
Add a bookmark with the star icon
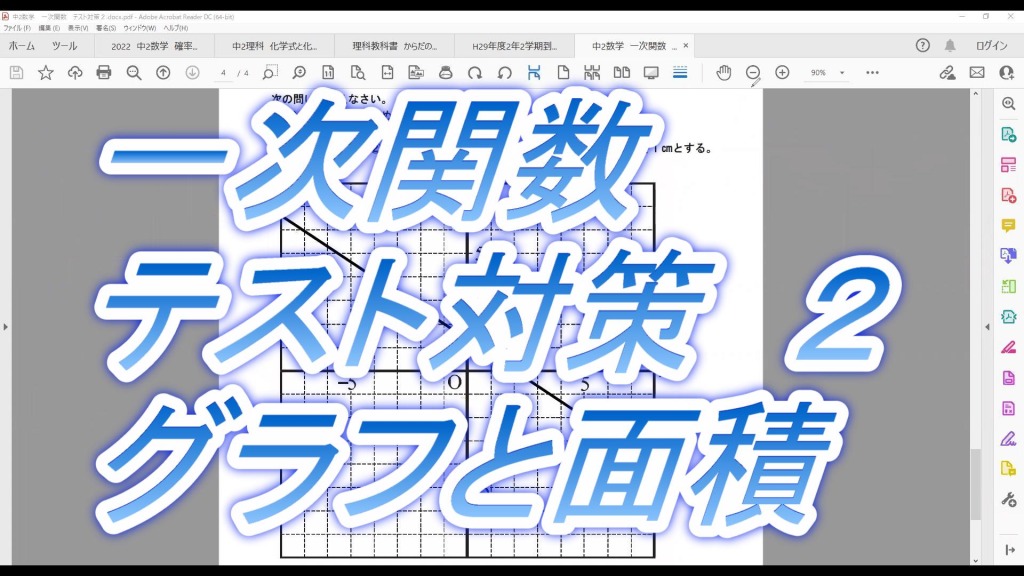(46, 73)
